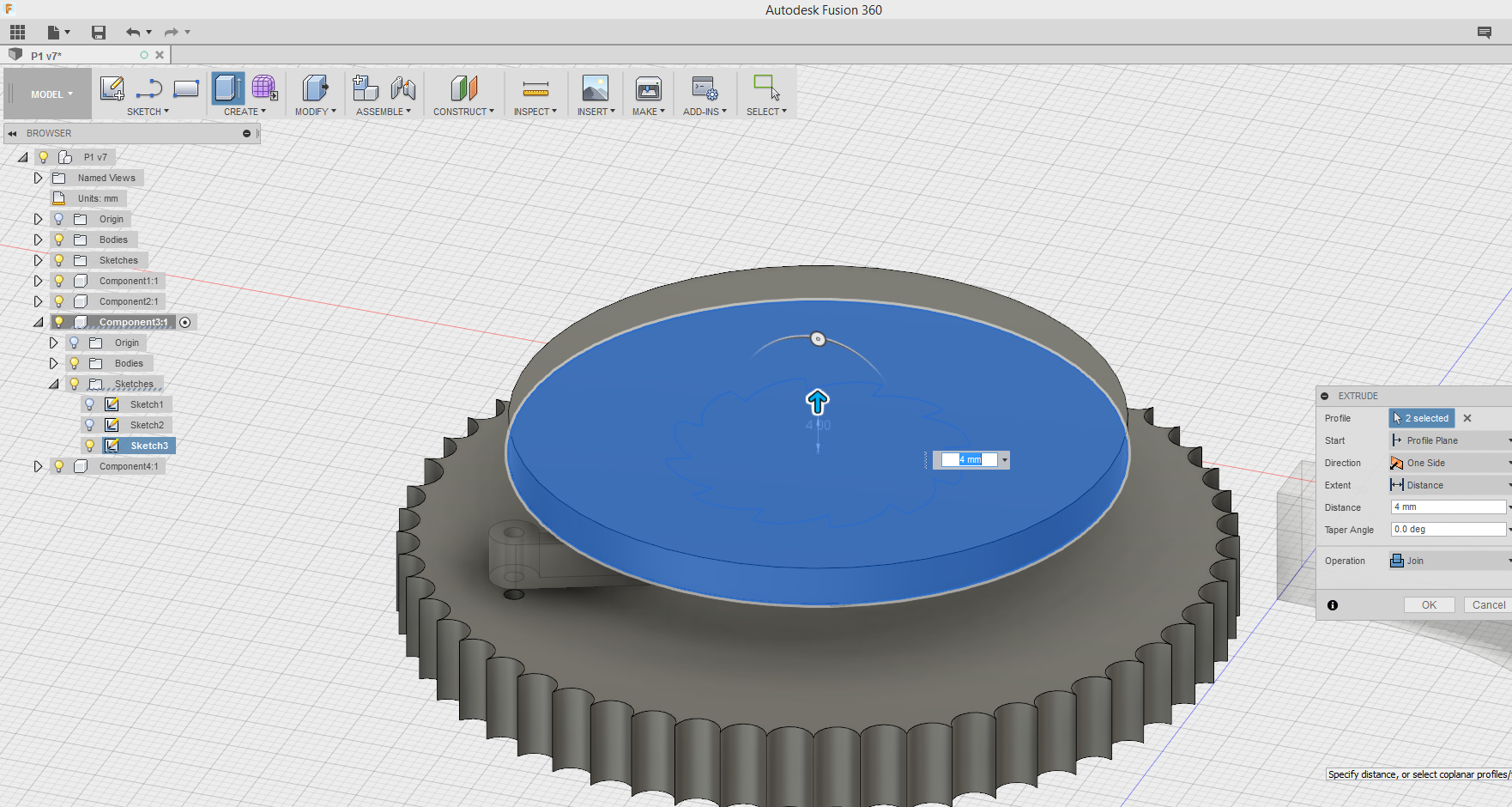Open the ASSEMBLE dropdown menu

tap(384, 112)
